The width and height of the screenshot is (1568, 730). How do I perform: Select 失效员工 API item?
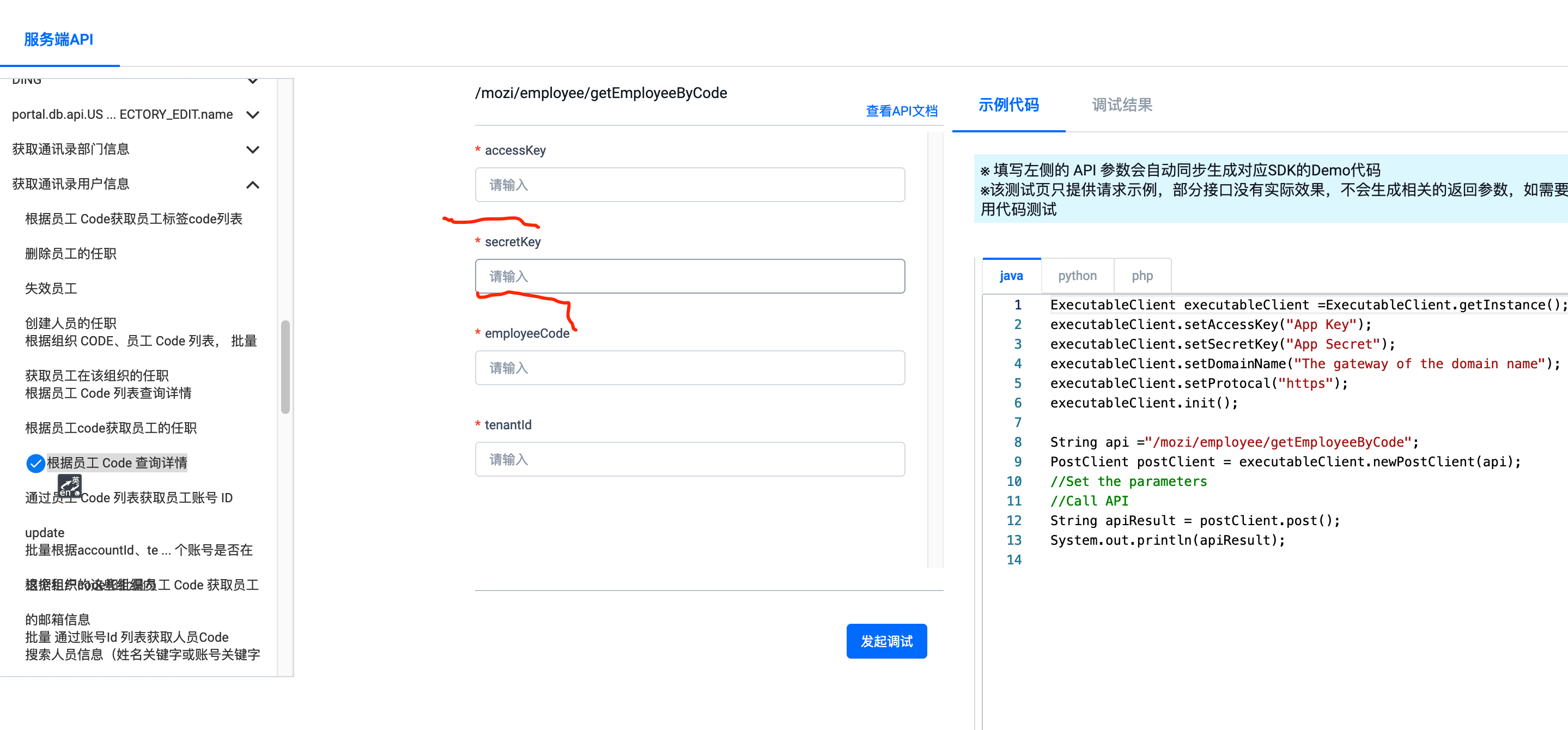[51, 289]
